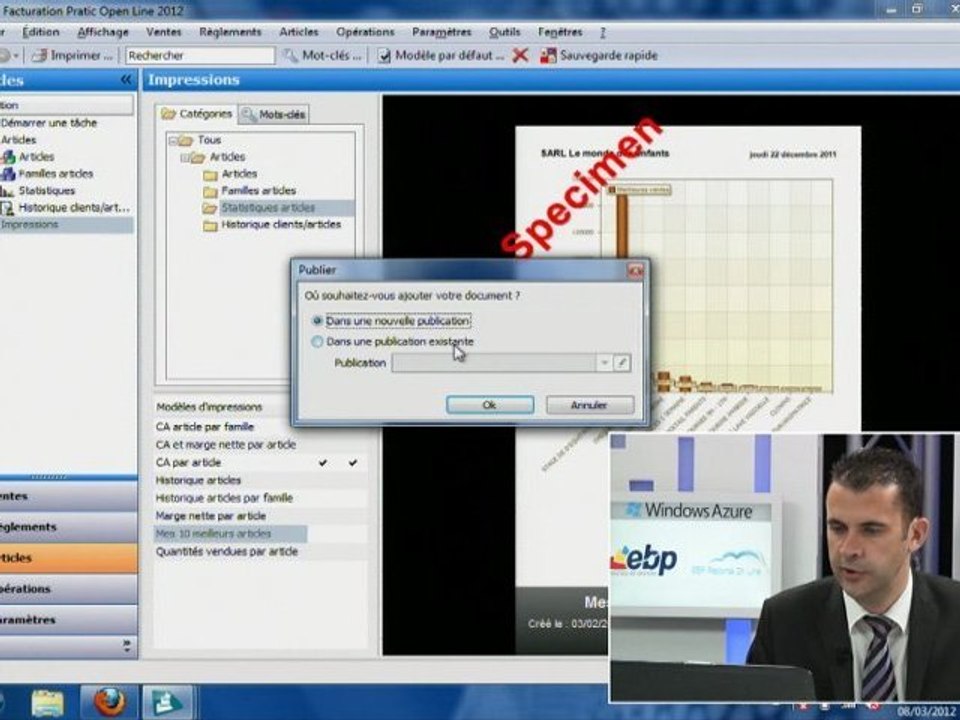
Task: Open the Règlements section in sidebar
Action: (68, 527)
